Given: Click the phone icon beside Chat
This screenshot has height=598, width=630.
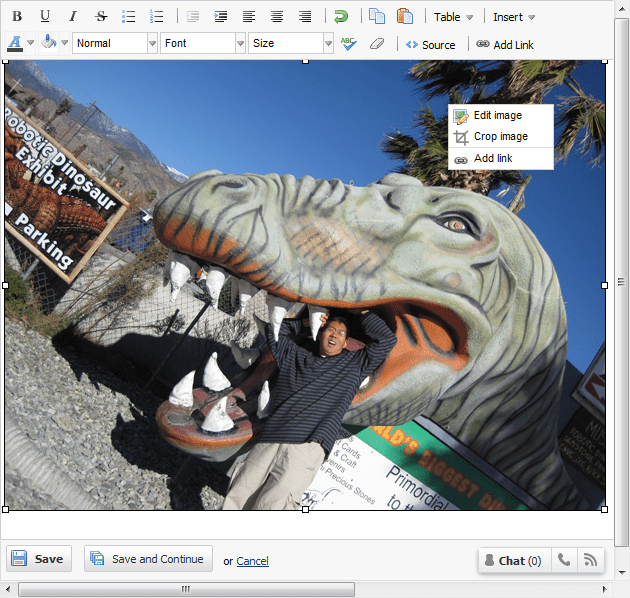Looking at the screenshot, I should tap(564, 560).
